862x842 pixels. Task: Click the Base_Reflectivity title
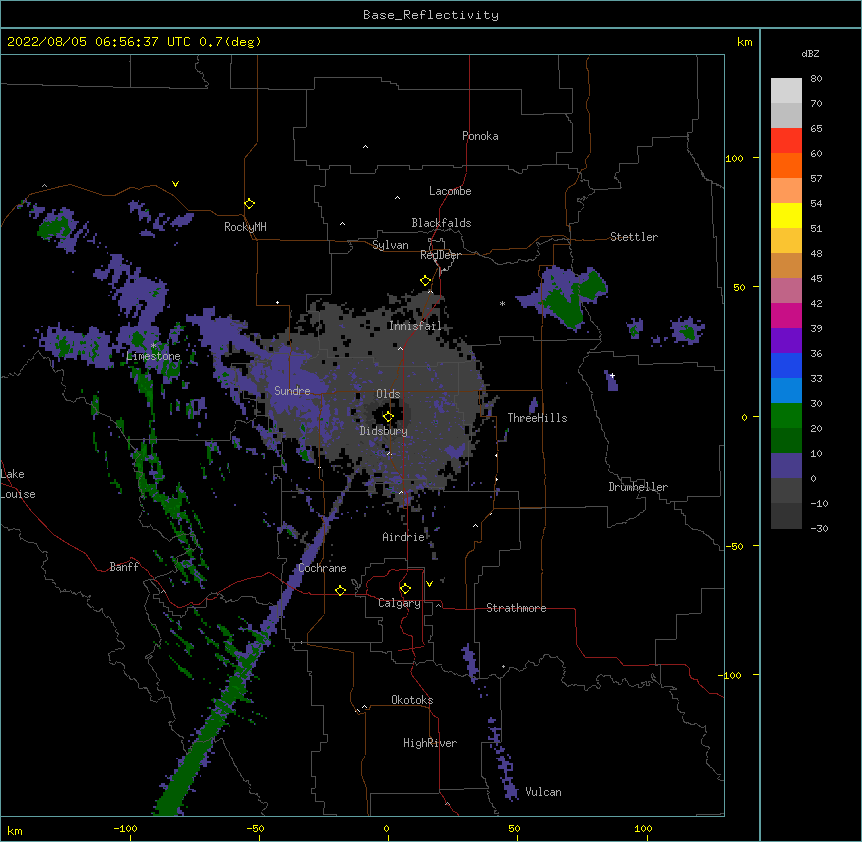(431, 15)
